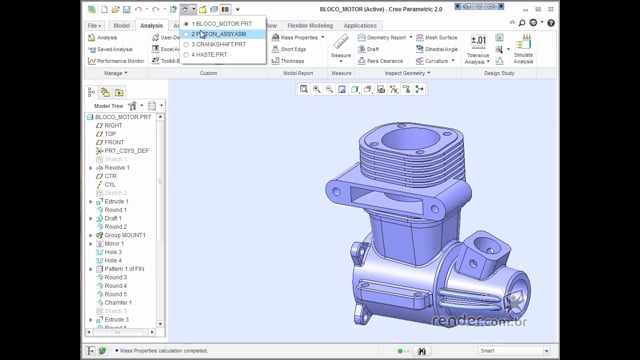640x360 pixels.
Task: Open the Geometry Report dropdown arrow
Action: pyautogui.click(x=411, y=38)
